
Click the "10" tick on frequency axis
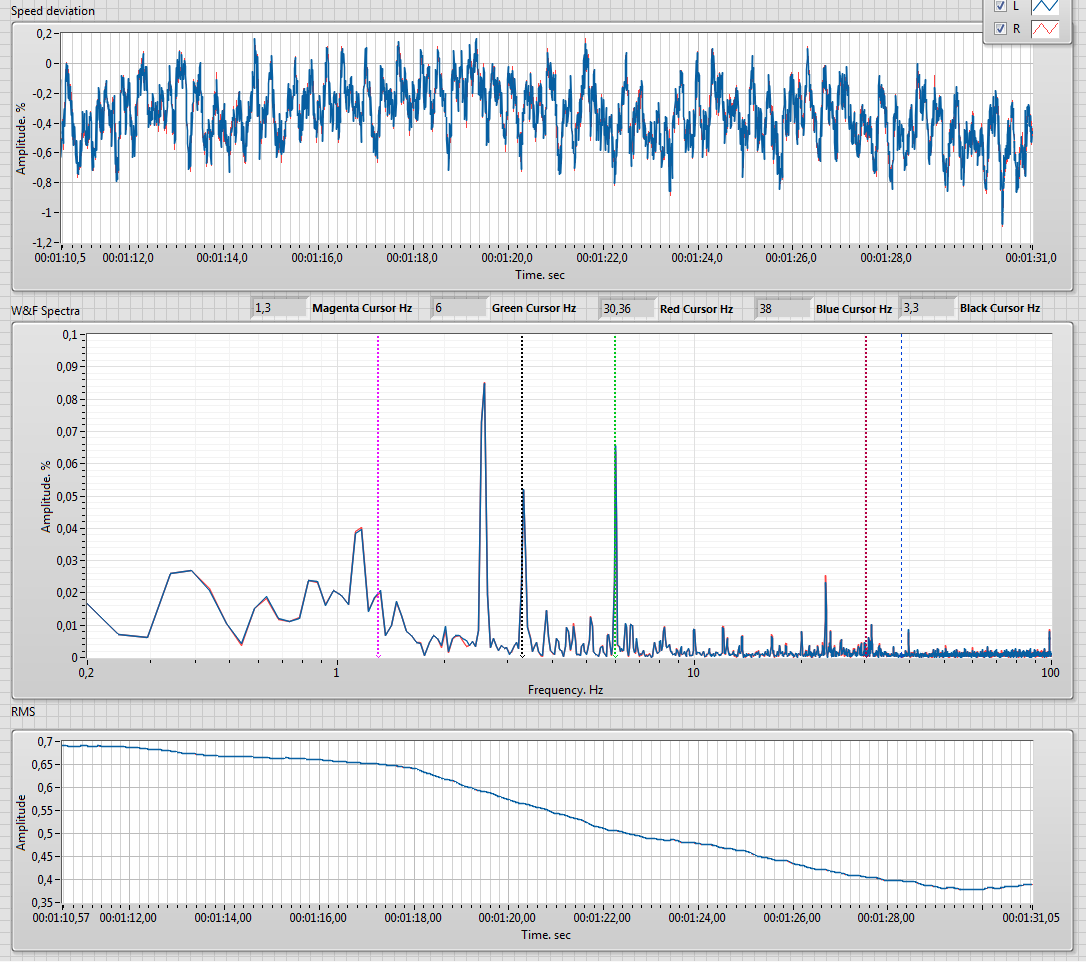[x=693, y=672]
